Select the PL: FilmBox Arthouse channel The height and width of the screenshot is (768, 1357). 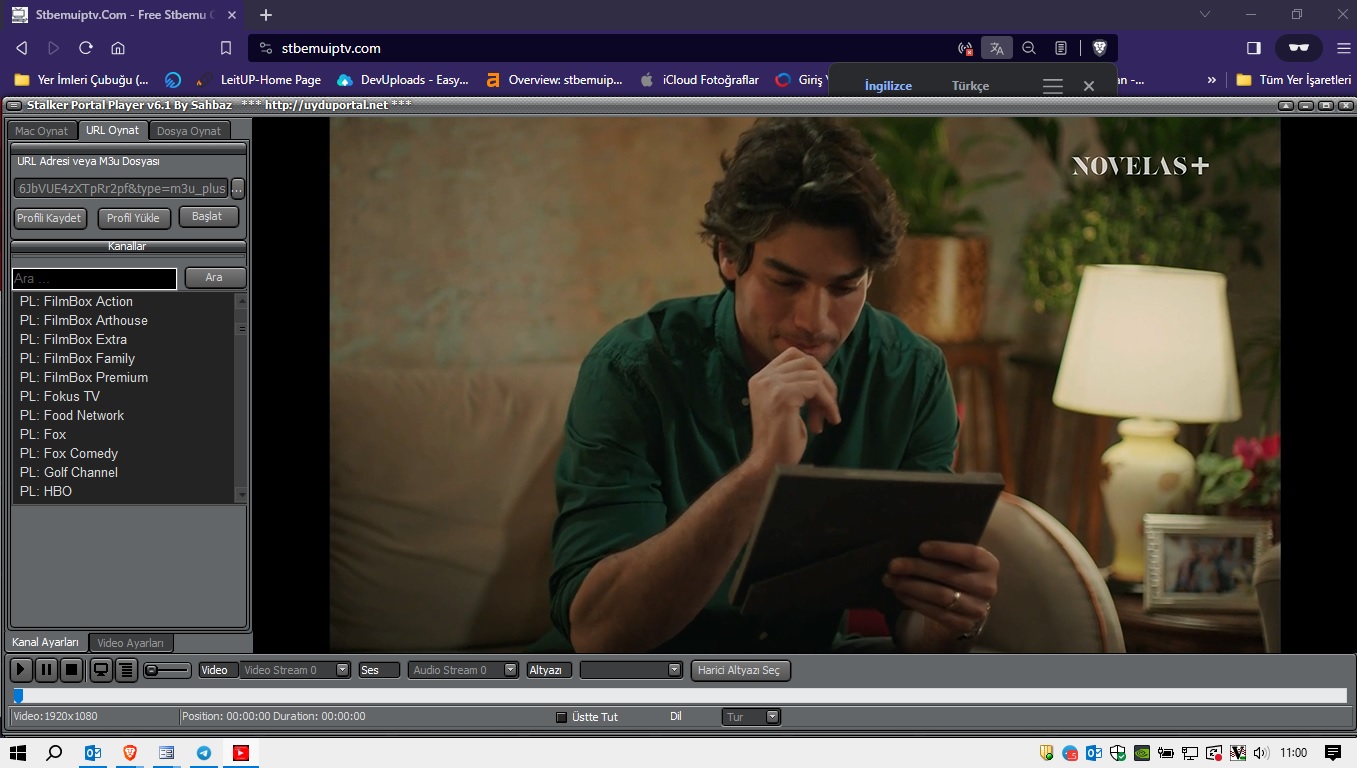[124, 320]
